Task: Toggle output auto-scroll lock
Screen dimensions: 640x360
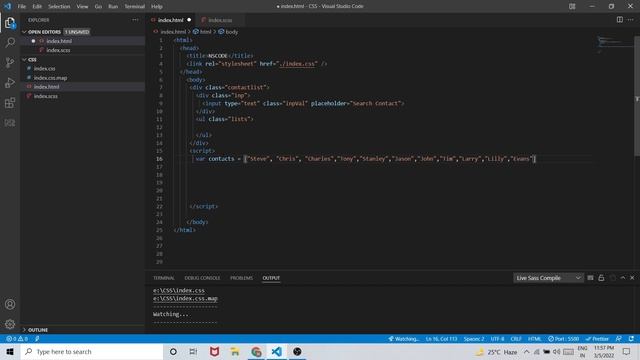Action: [x=601, y=278]
